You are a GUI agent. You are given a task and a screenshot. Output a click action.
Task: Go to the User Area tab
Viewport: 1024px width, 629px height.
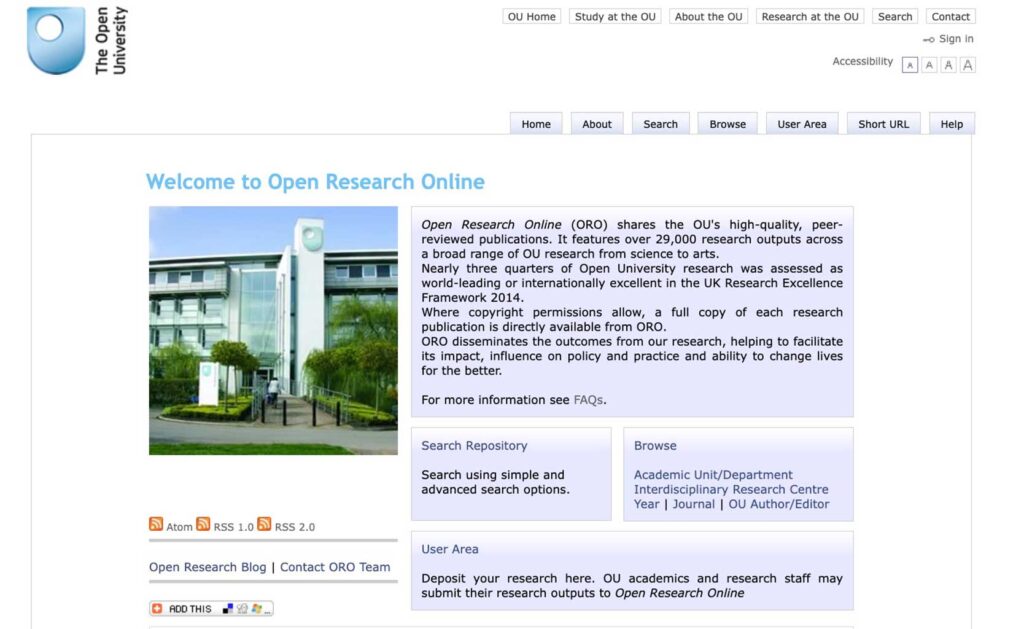tap(802, 124)
